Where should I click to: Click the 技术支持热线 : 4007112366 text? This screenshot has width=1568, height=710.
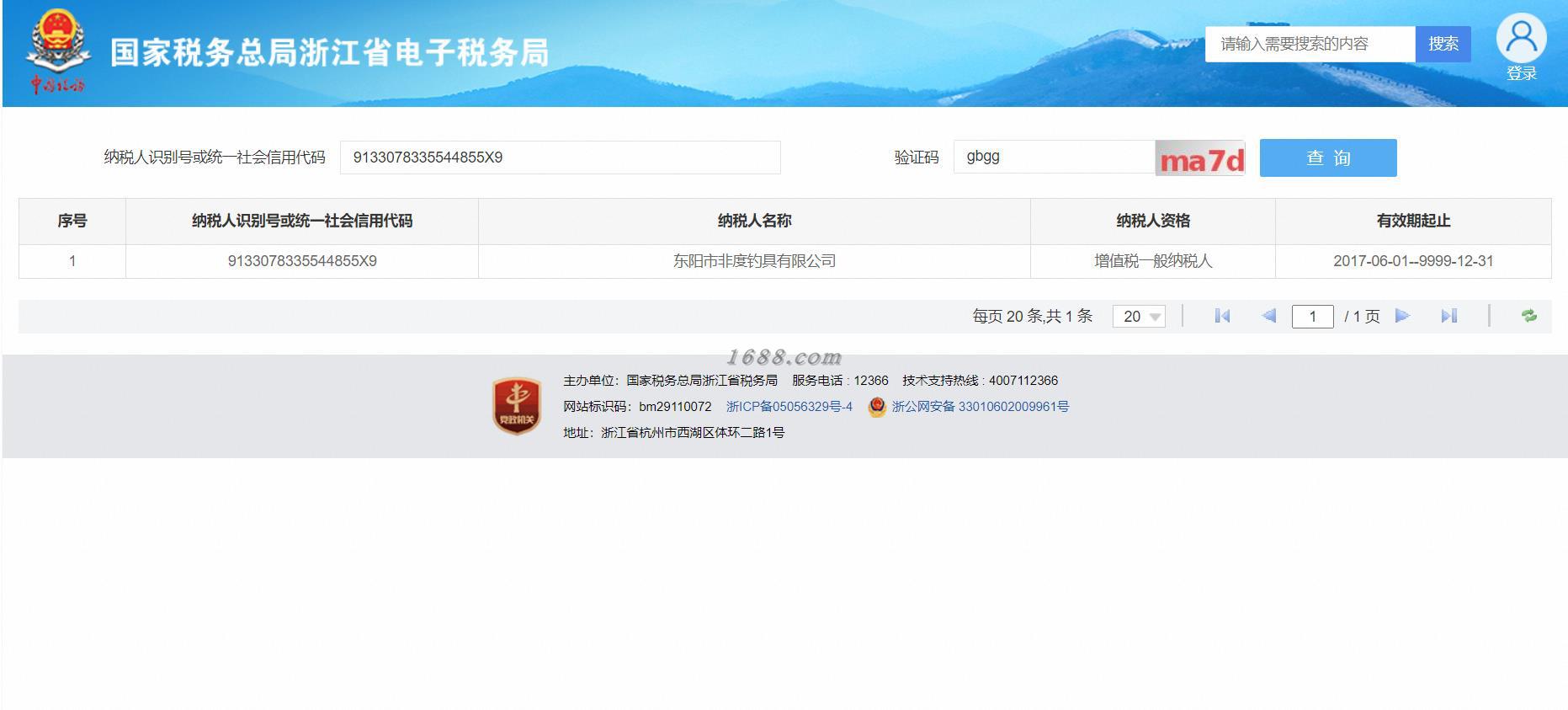pyautogui.click(x=980, y=381)
